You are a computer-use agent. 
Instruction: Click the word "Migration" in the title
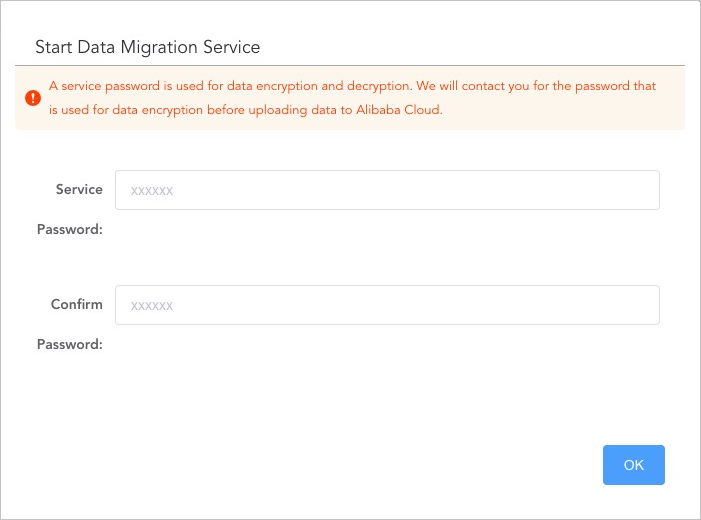145,47
